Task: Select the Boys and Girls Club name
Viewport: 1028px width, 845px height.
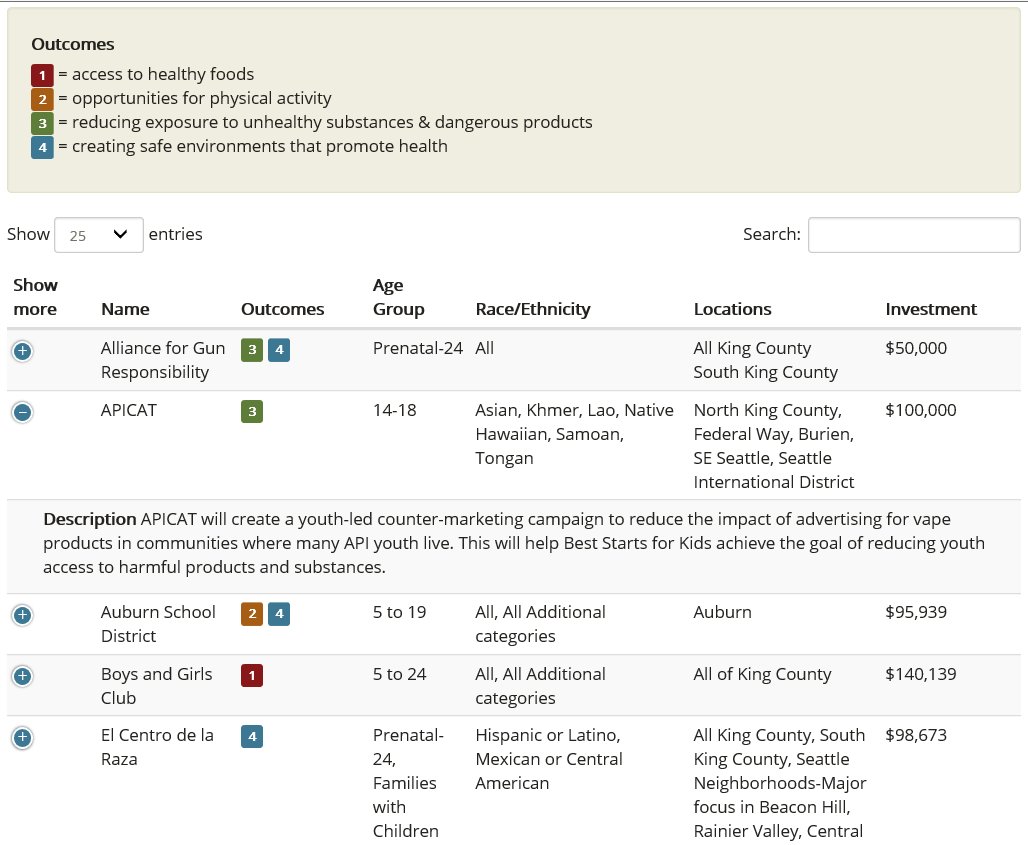Action: point(156,686)
